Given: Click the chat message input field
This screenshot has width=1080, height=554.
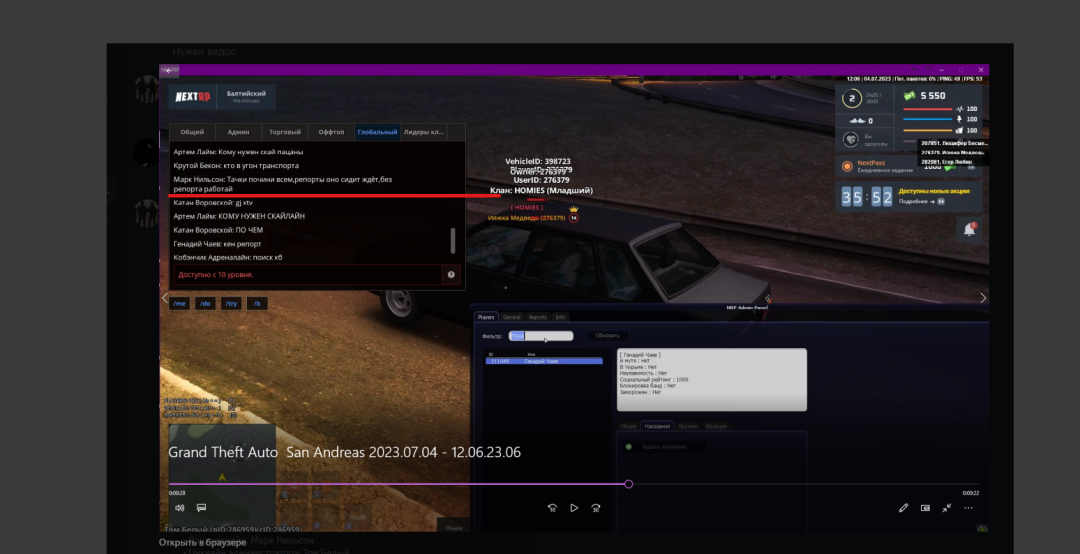Looking at the screenshot, I should (308, 274).
